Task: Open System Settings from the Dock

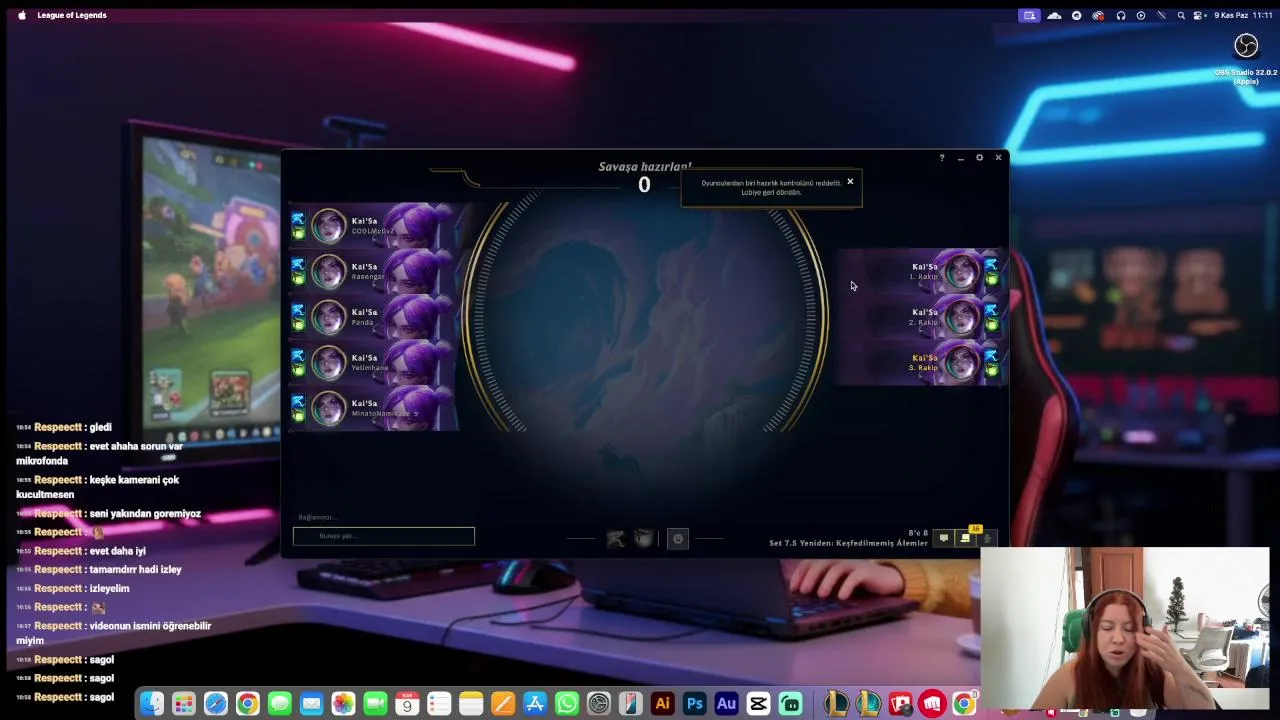Action: coord(599,704)
